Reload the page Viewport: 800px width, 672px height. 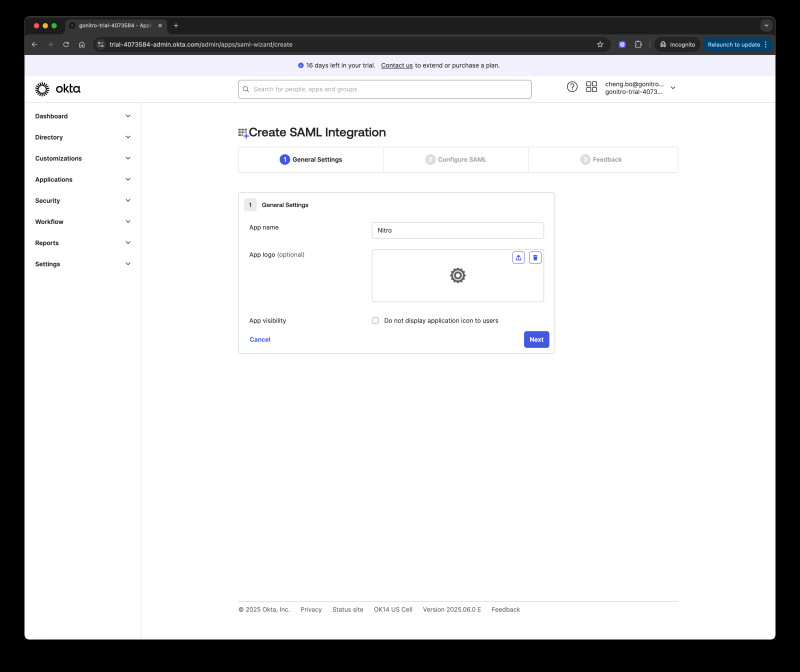pos(66,44)
